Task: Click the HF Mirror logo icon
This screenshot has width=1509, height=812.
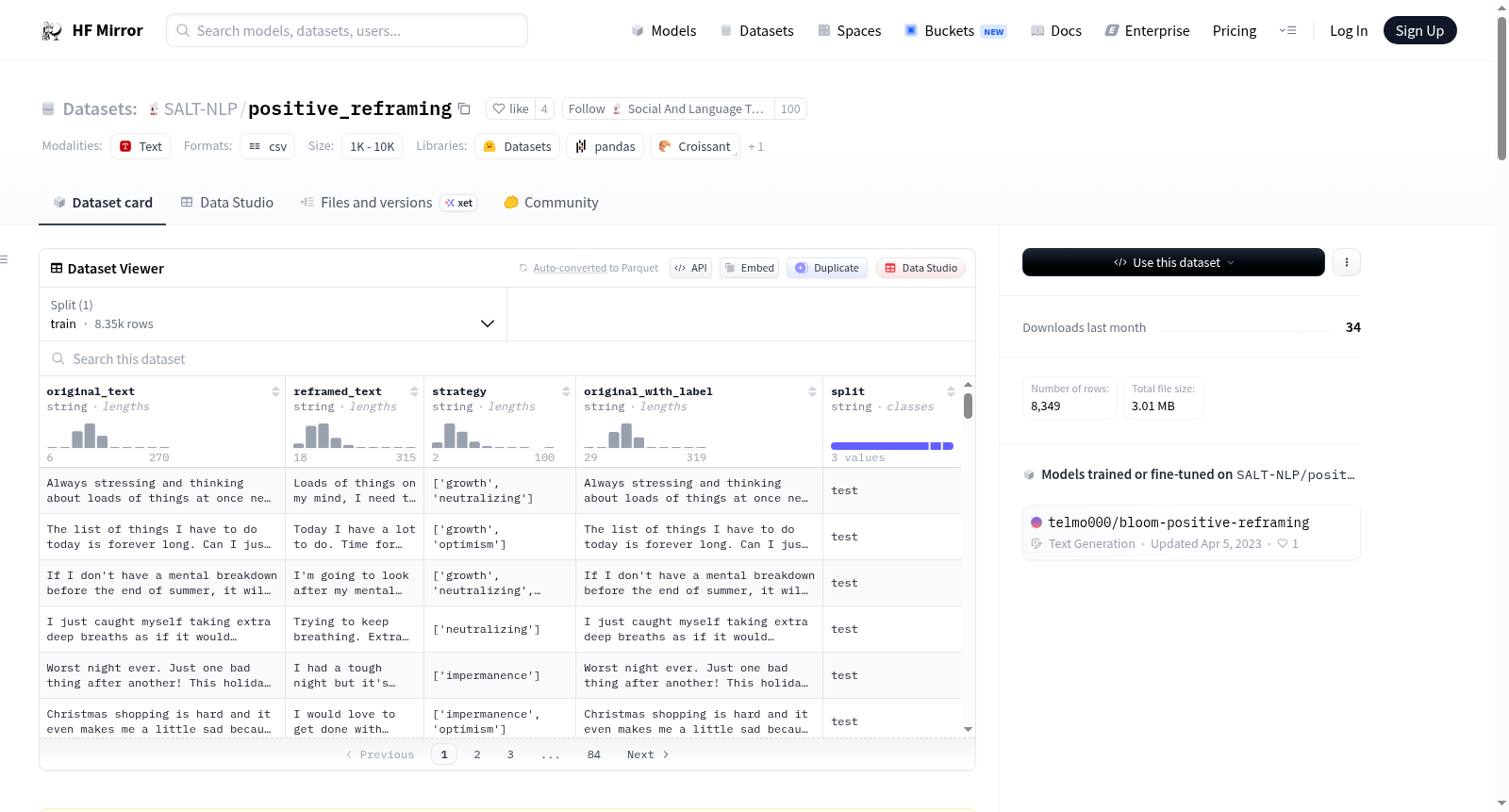Action: tap(52, 31)
